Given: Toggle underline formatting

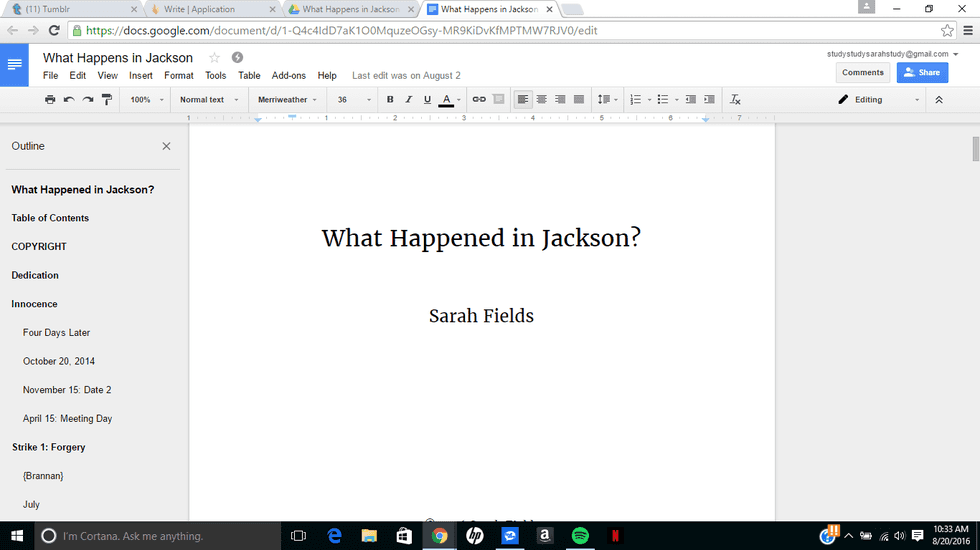Looking at the screenshot, I should [x=427, y=100].
